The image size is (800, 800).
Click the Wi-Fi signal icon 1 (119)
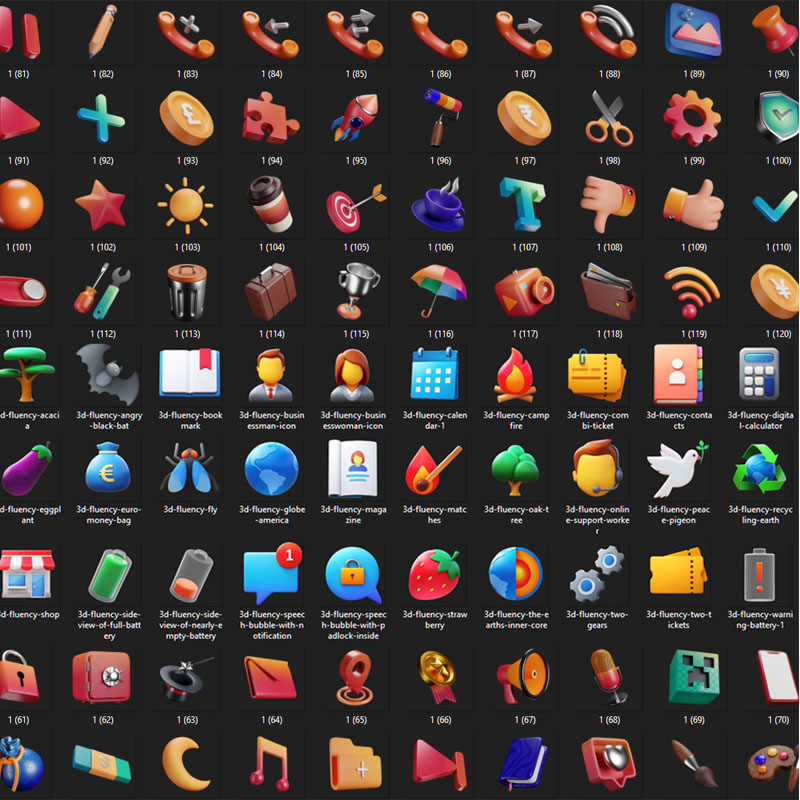(x=692, y=293)
